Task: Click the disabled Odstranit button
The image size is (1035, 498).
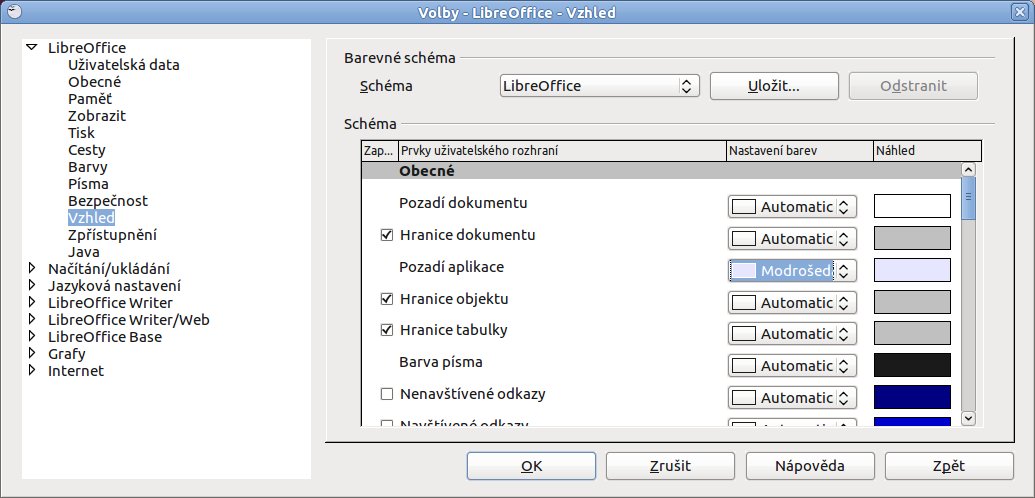Action: coord(913,86)
